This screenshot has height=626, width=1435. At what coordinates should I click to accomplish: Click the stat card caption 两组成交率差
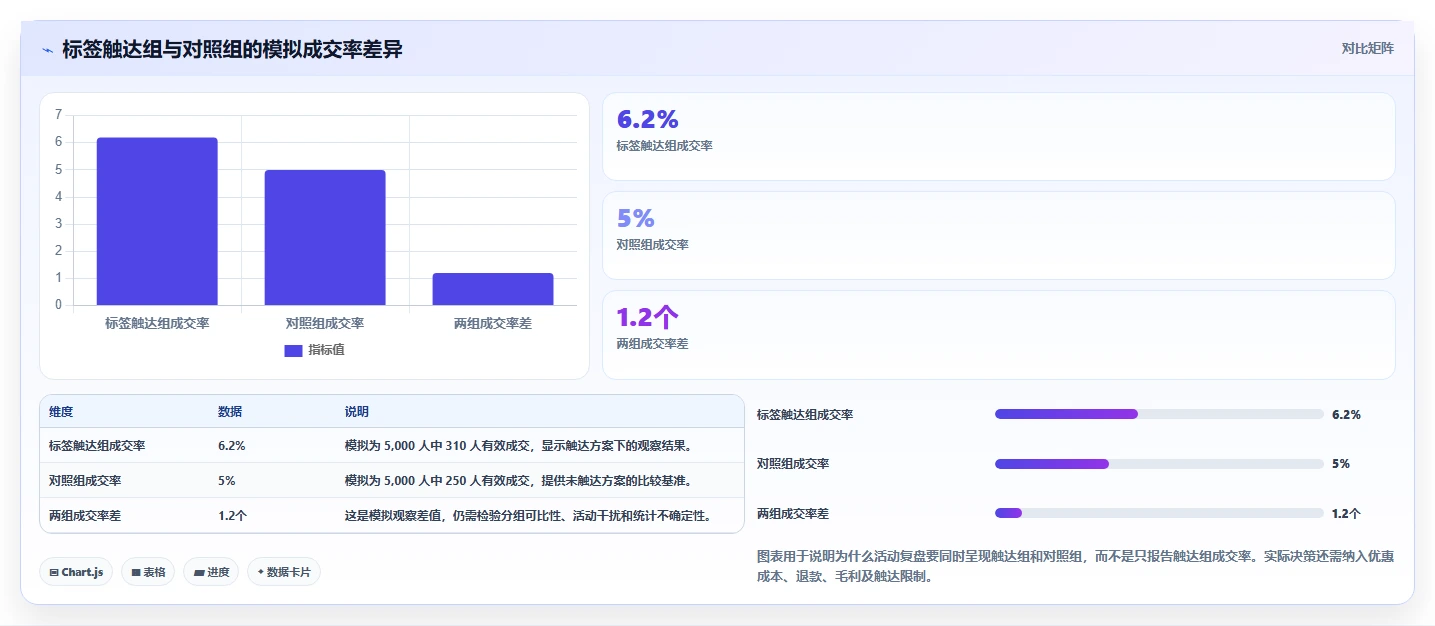click(653, 344)
